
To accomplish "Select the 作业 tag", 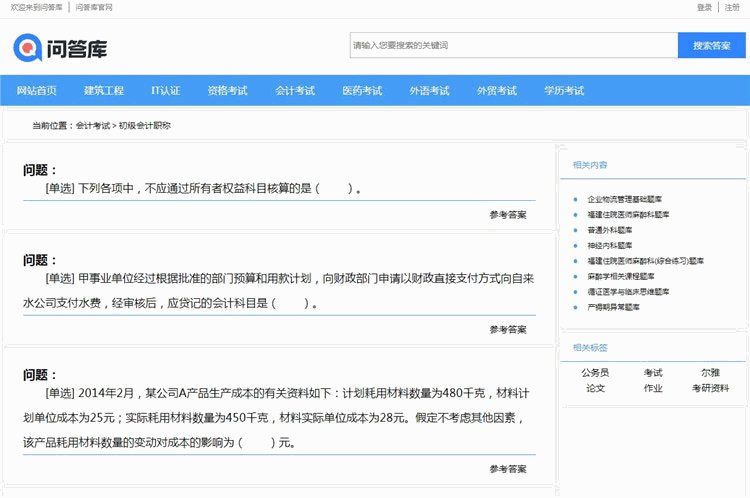I will tap(653, 388).
